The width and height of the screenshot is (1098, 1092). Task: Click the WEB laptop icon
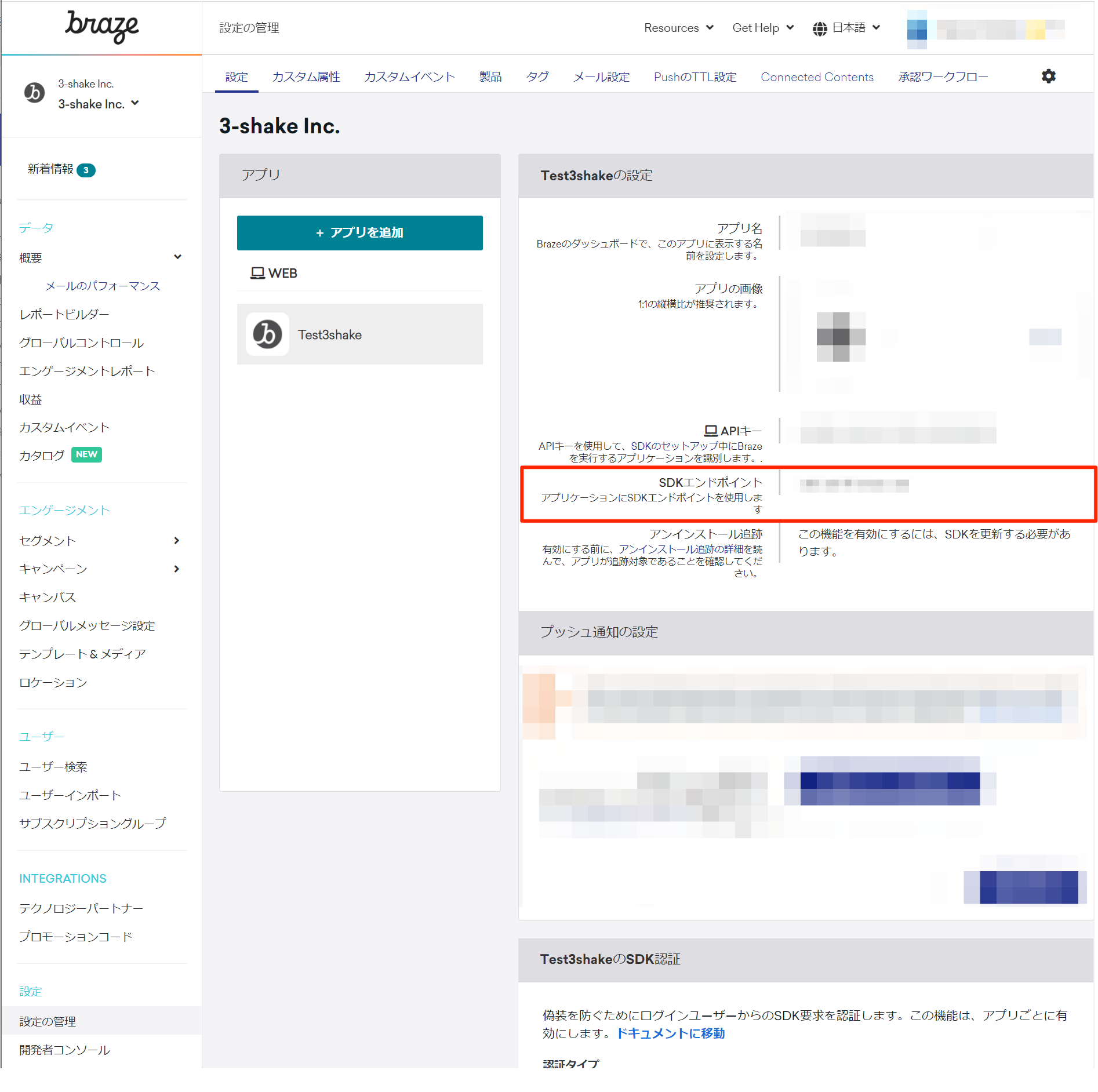257,273
